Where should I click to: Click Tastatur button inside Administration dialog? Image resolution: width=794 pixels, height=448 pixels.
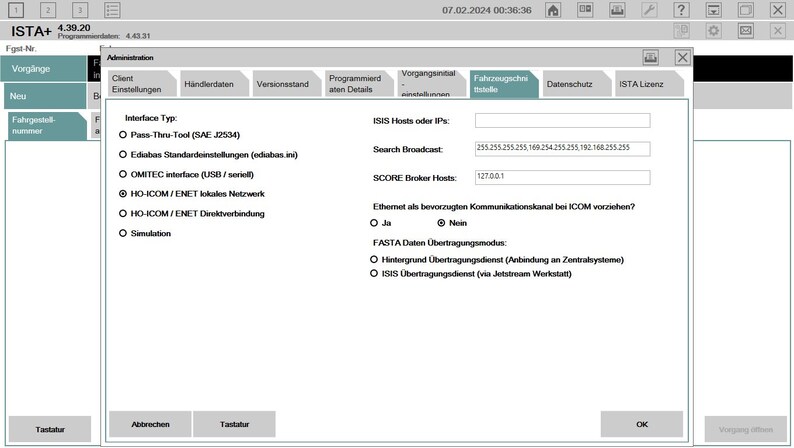(x=234, y=424)
